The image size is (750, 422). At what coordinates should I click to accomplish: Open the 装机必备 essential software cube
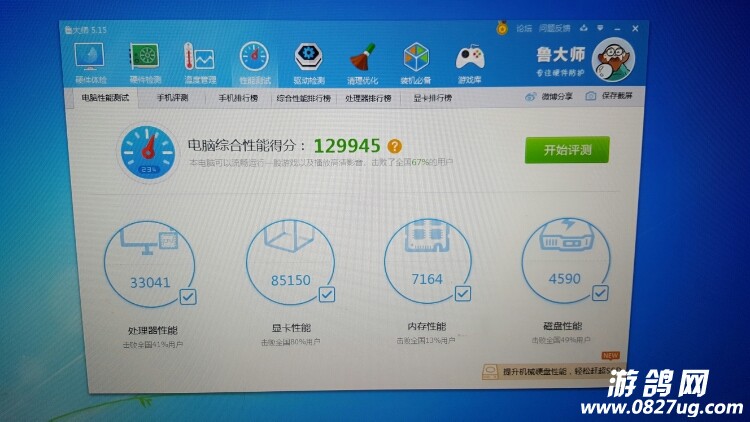point(416,63)
